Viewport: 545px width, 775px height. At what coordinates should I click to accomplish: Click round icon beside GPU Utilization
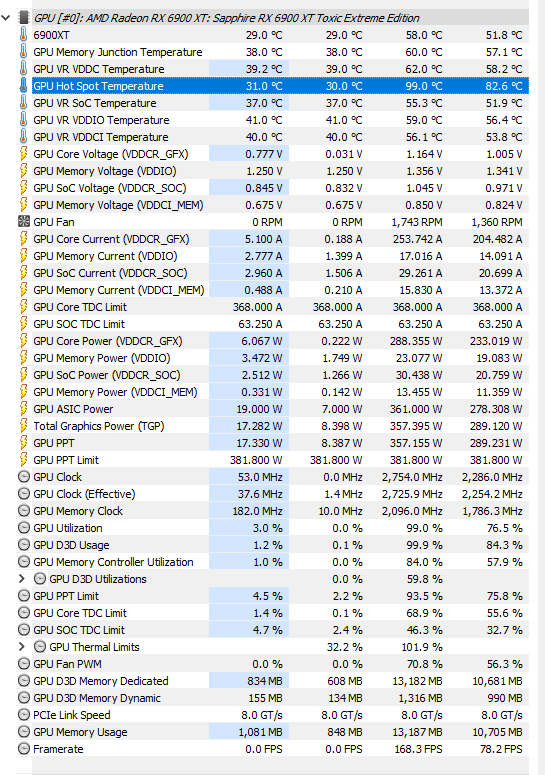click(24, 528)
